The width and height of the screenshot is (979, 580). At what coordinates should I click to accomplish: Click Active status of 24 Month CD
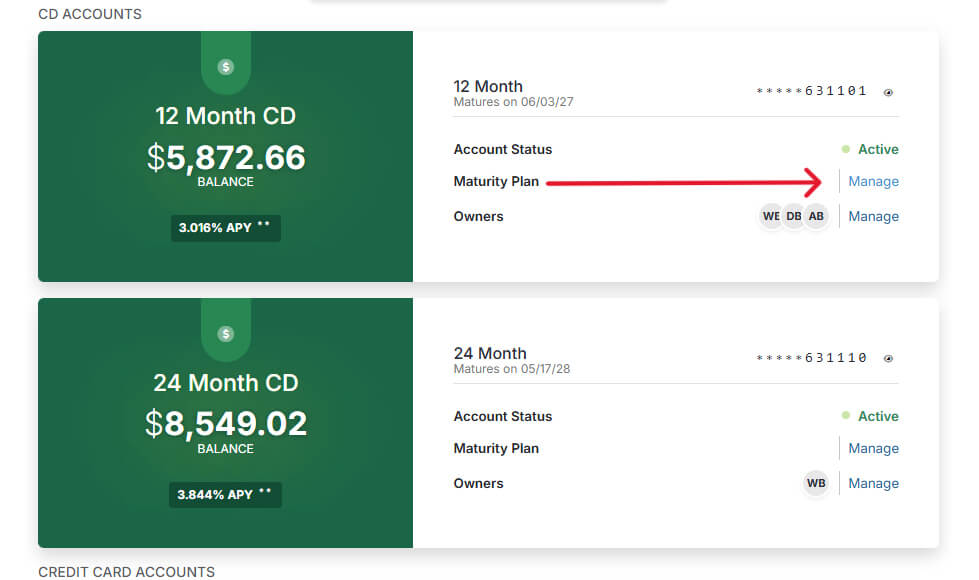[x=870, y=416]
